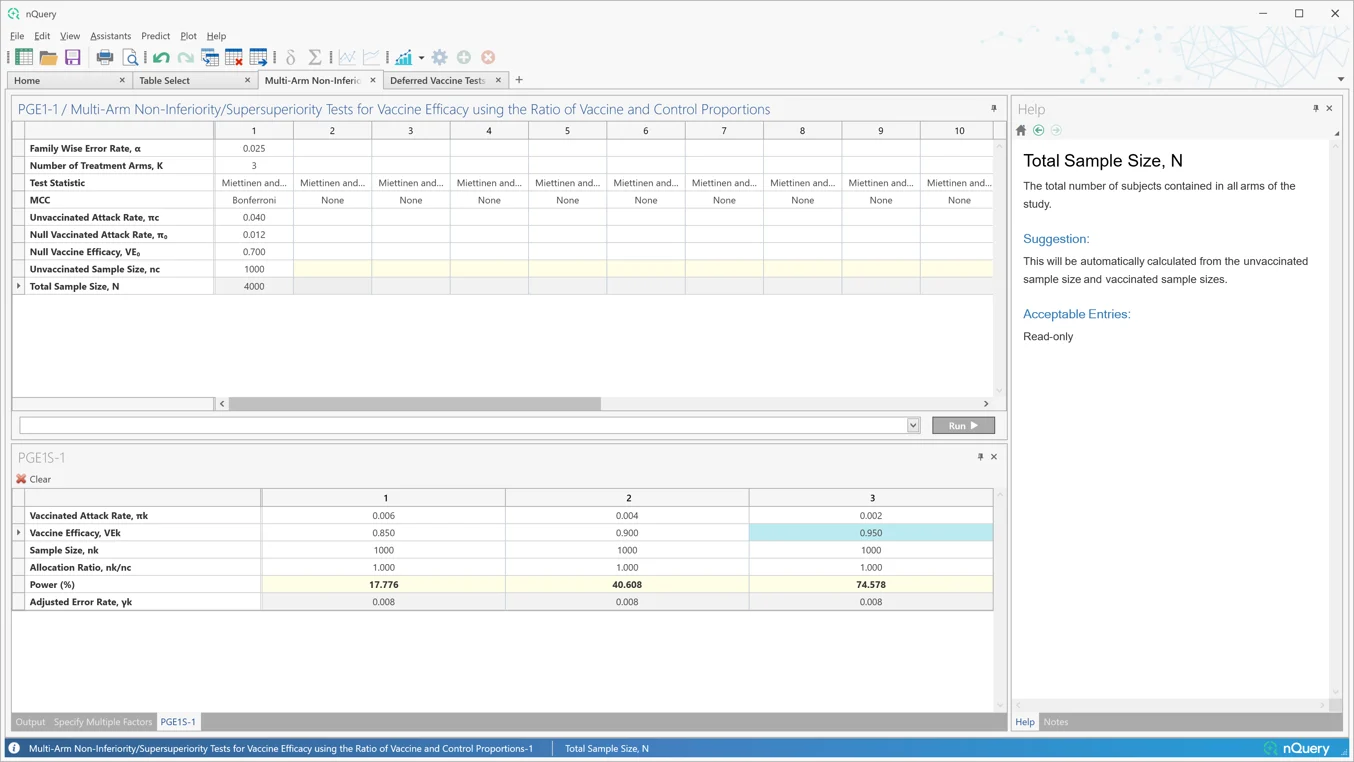Click the delete table icon with red X

(x=234, y=58)
